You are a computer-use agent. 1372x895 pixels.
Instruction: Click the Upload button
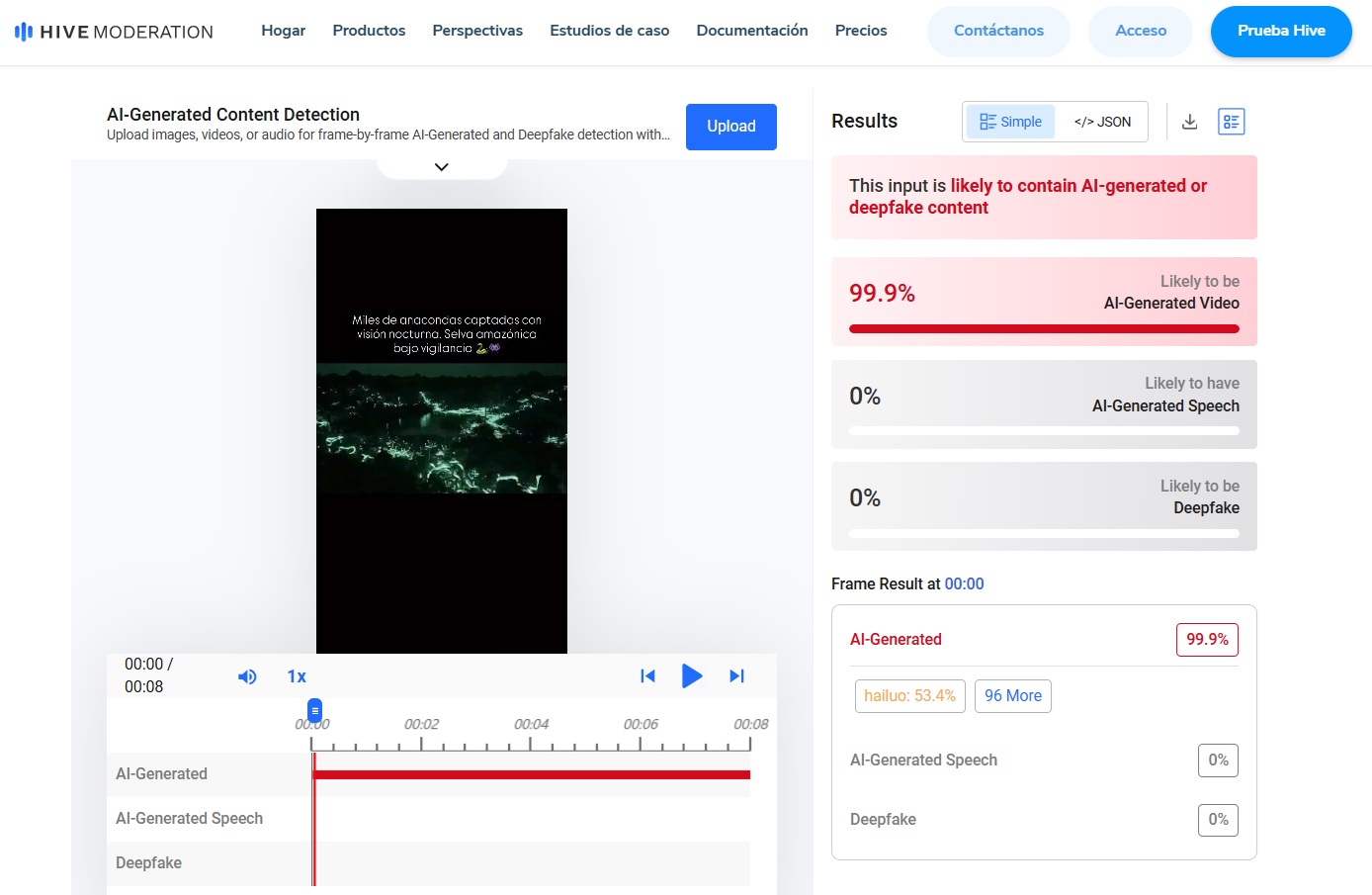(731, 127)
